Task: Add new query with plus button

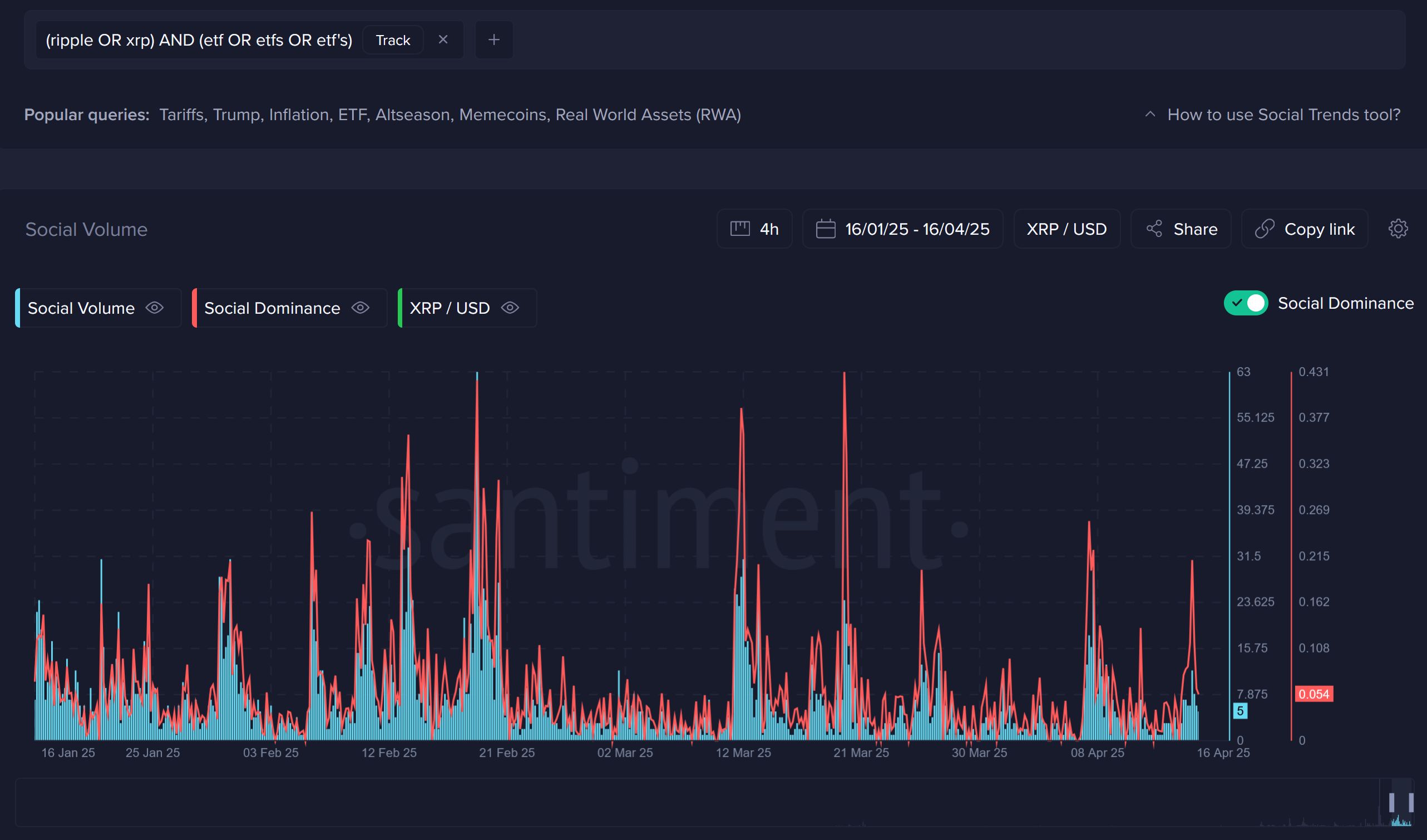Action: pos(494,39)
